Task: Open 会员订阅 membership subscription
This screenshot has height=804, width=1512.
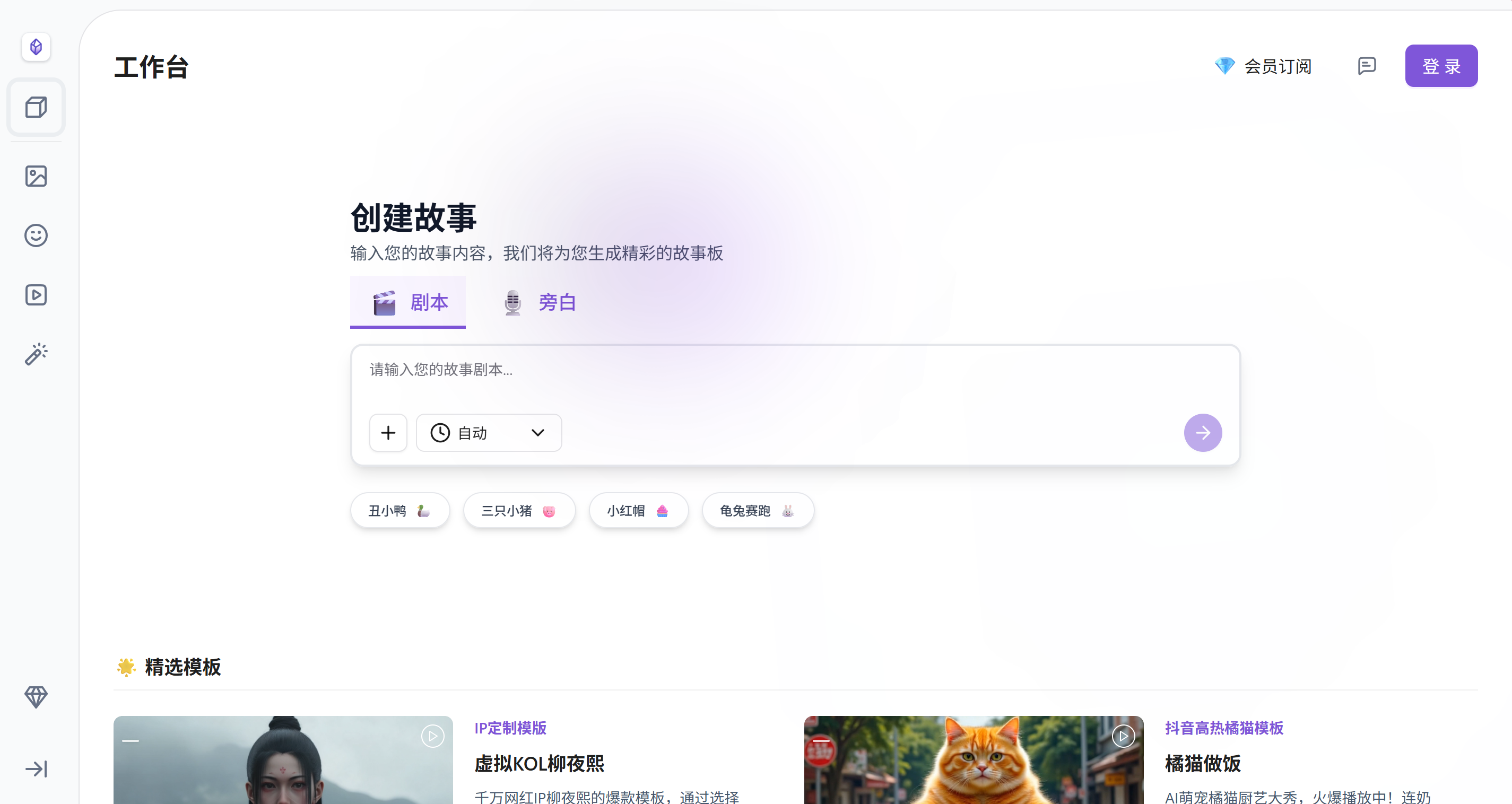Action: [x=1263, y=66]
